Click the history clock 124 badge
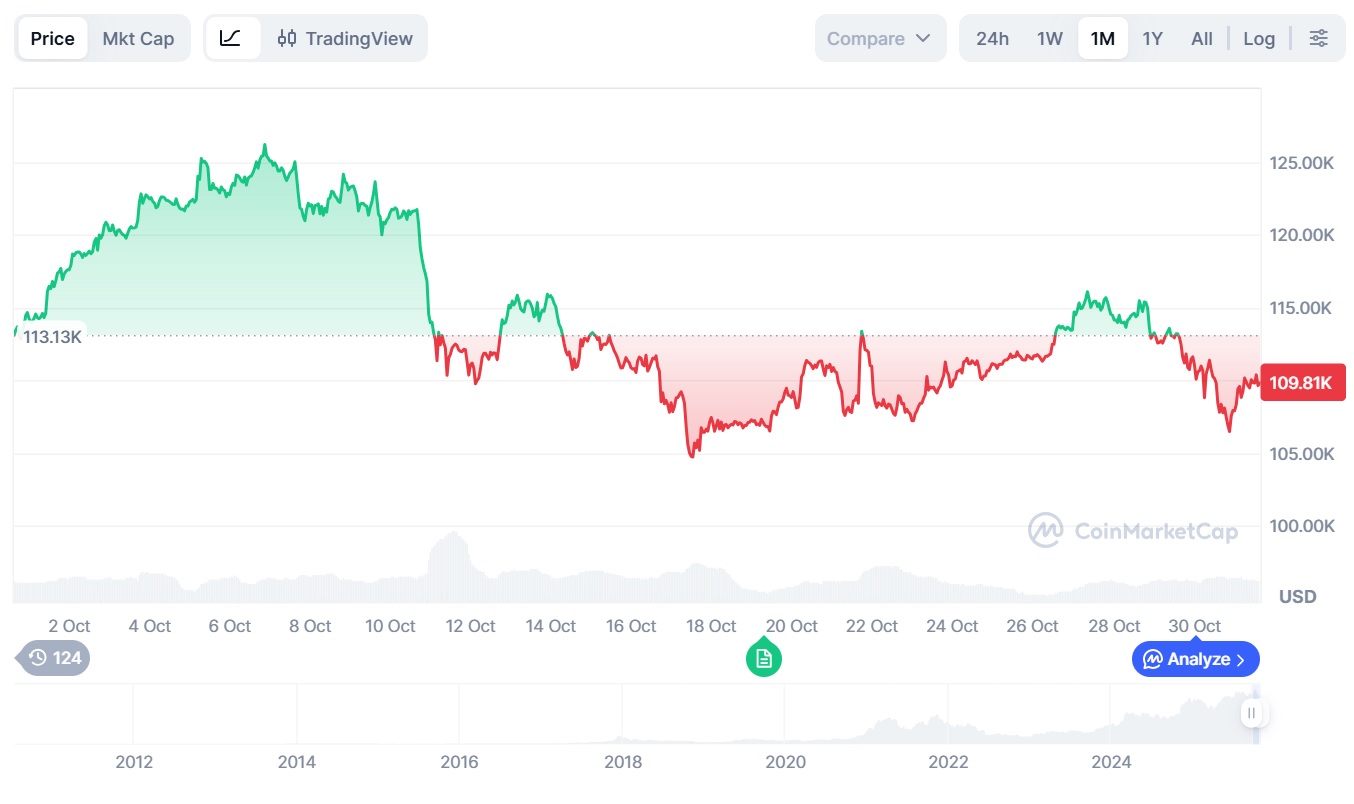This screenshot has height=804, width=1354. pos(55,658)
